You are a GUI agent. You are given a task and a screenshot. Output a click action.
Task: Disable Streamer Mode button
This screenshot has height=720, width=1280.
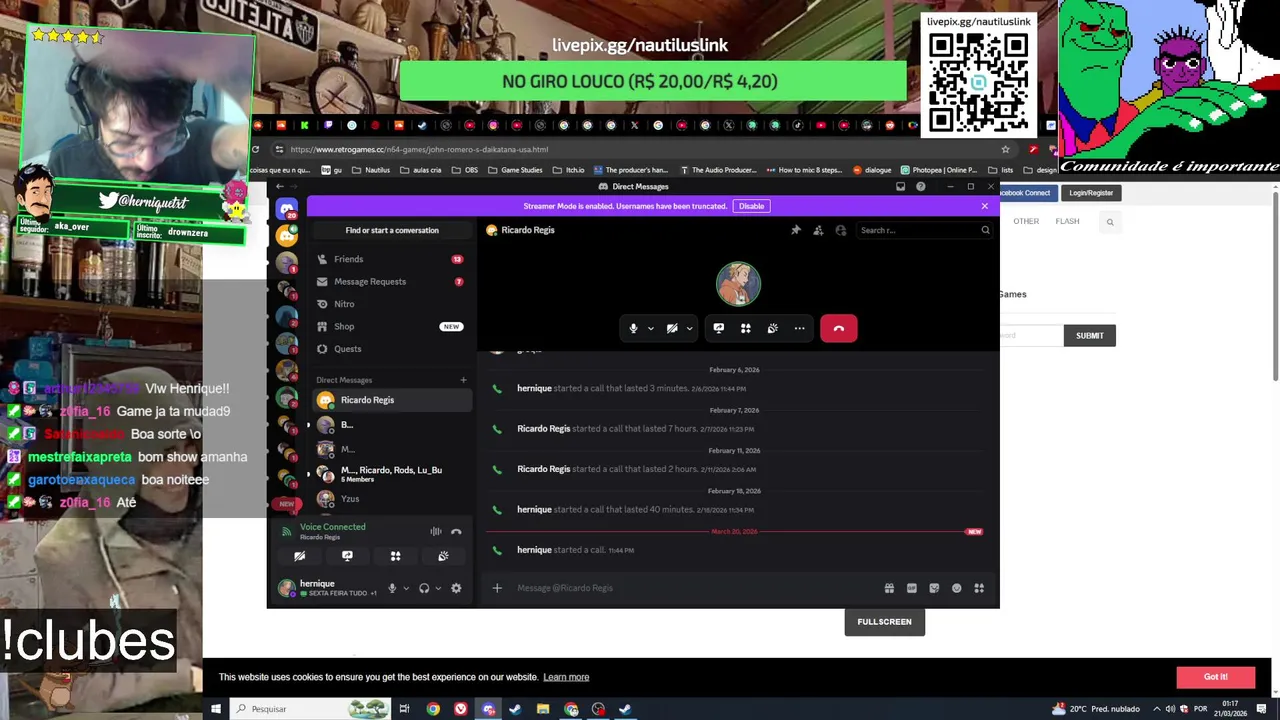(751, 206)
